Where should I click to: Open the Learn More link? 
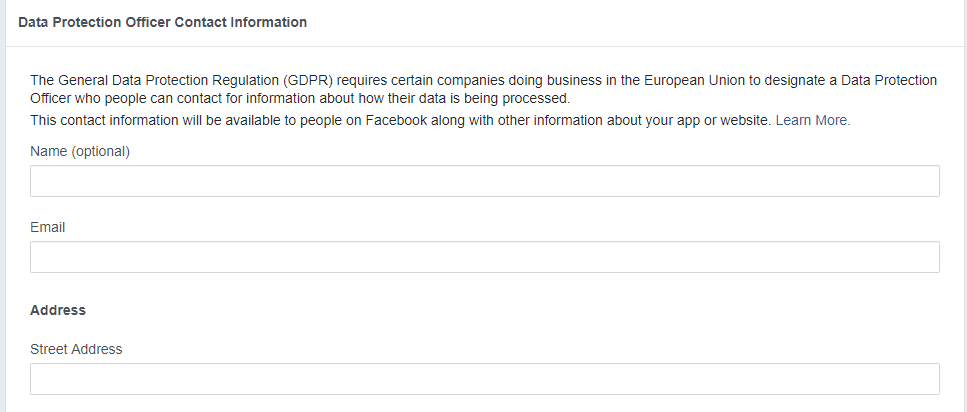click(813, 120)
